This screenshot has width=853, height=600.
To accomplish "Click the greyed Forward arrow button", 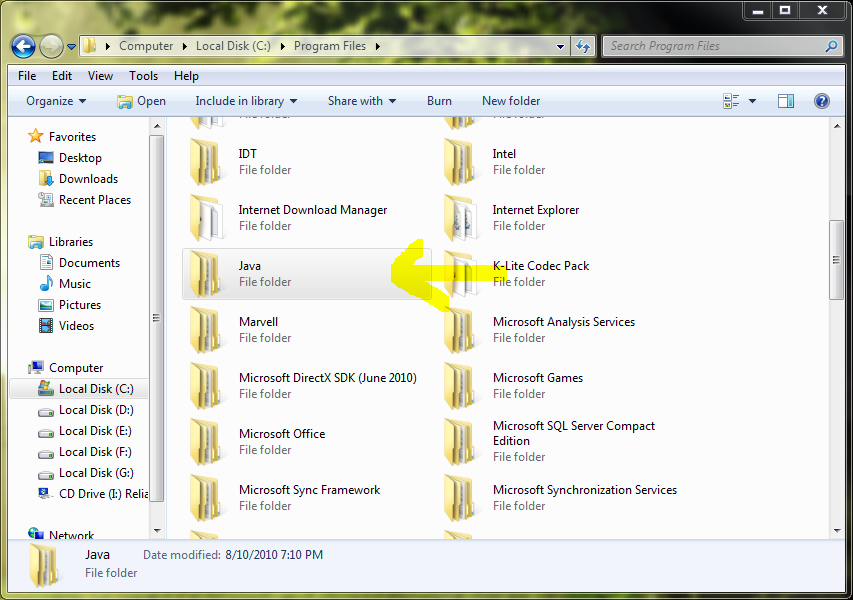I will (x=52, y=46).
